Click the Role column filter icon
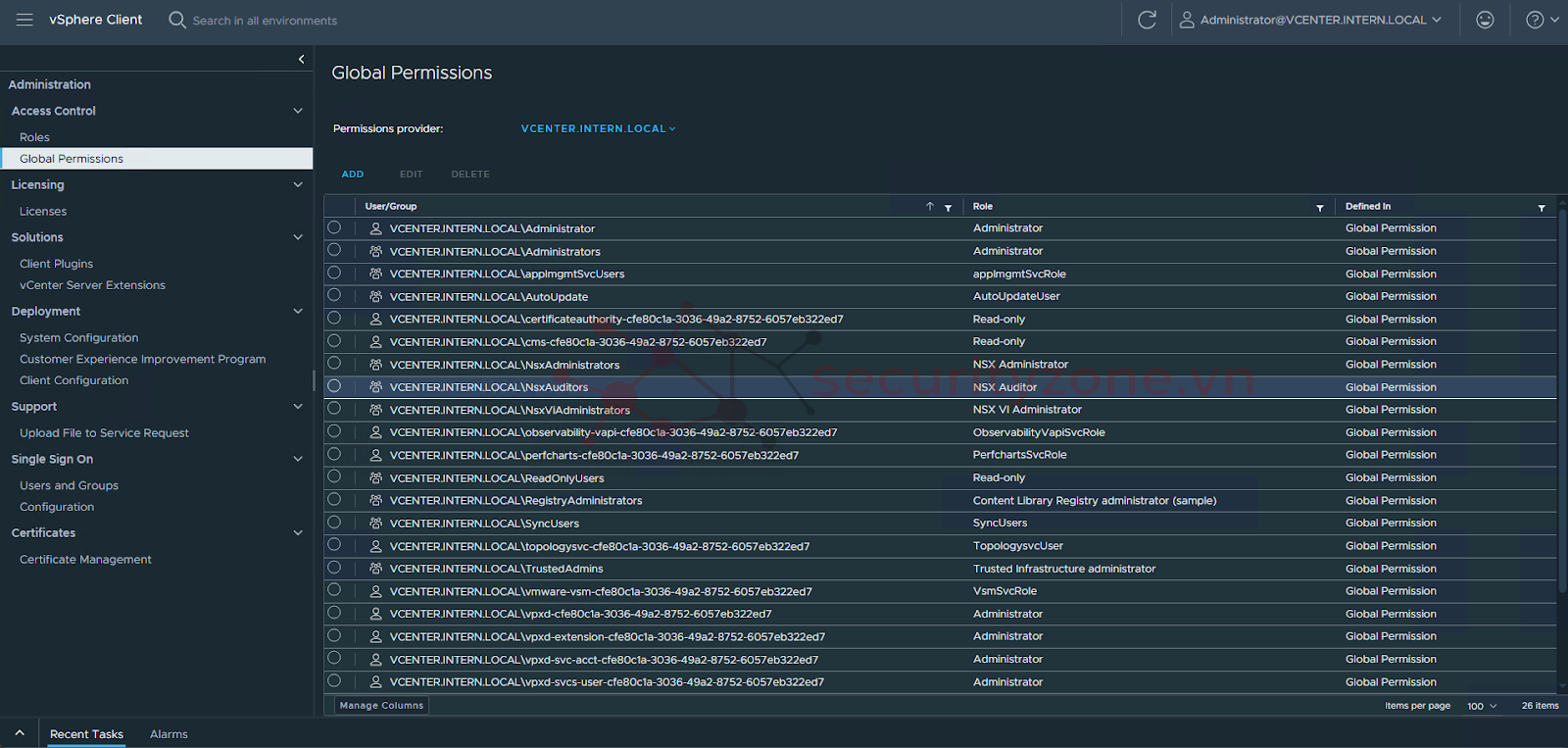This screenshot has width=1568, height=748. coord(1319,208)
